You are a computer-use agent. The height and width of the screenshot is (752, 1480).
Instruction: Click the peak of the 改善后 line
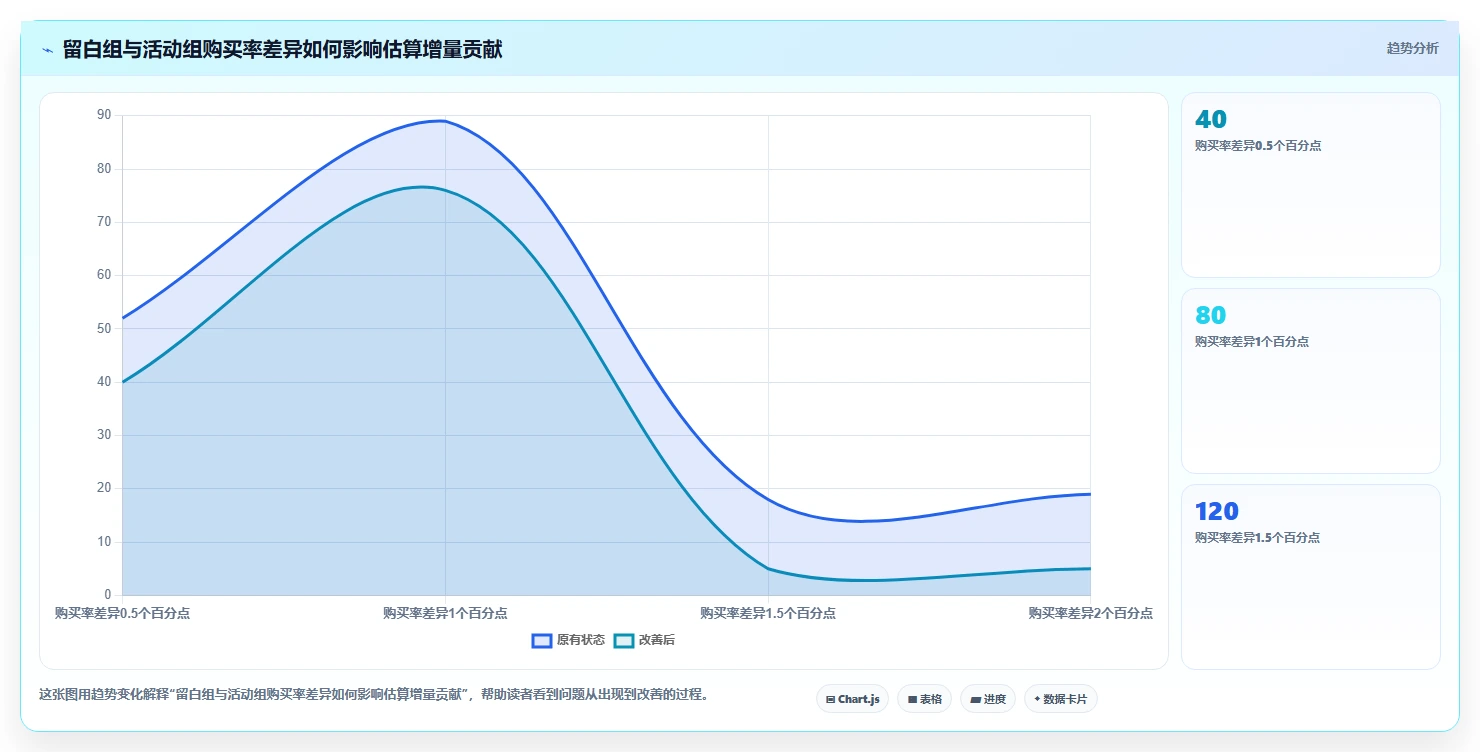[x=424, y=187]
